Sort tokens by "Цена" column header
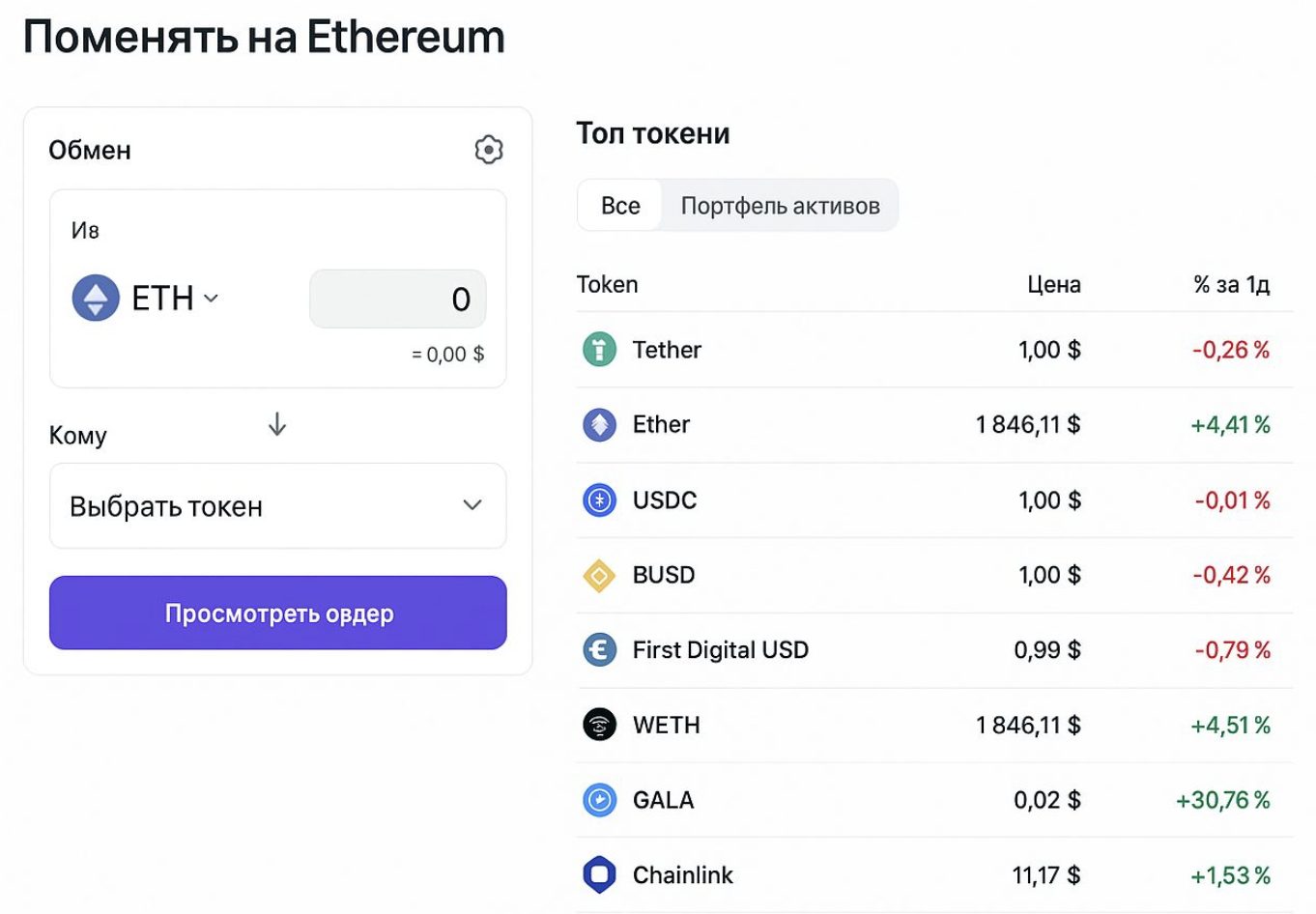 click(x=1053, y=285)
